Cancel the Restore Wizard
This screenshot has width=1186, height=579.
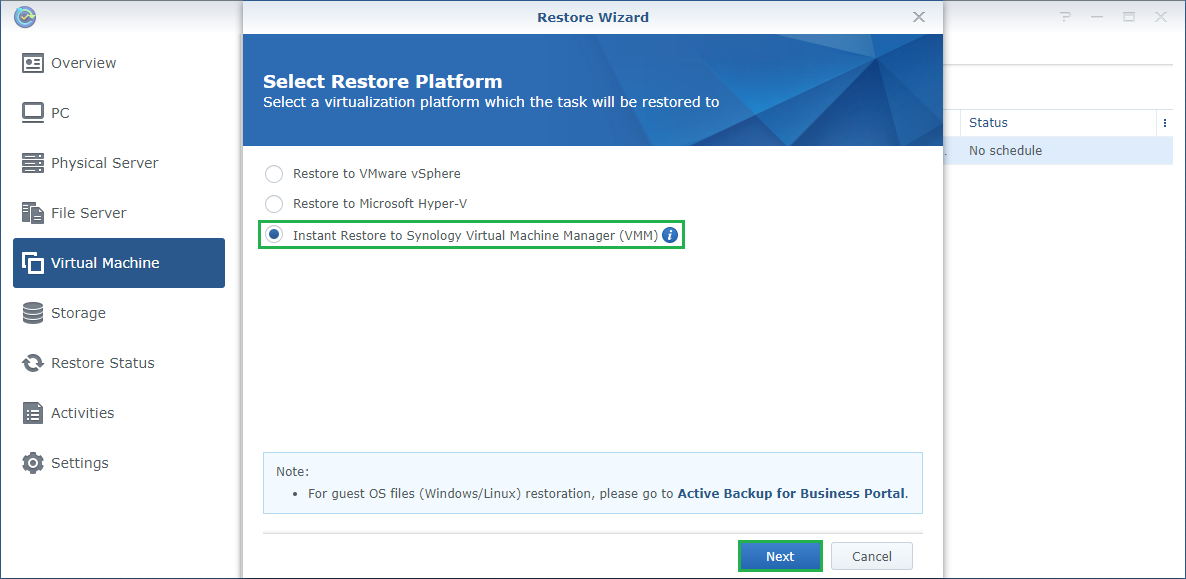point(871,557)
